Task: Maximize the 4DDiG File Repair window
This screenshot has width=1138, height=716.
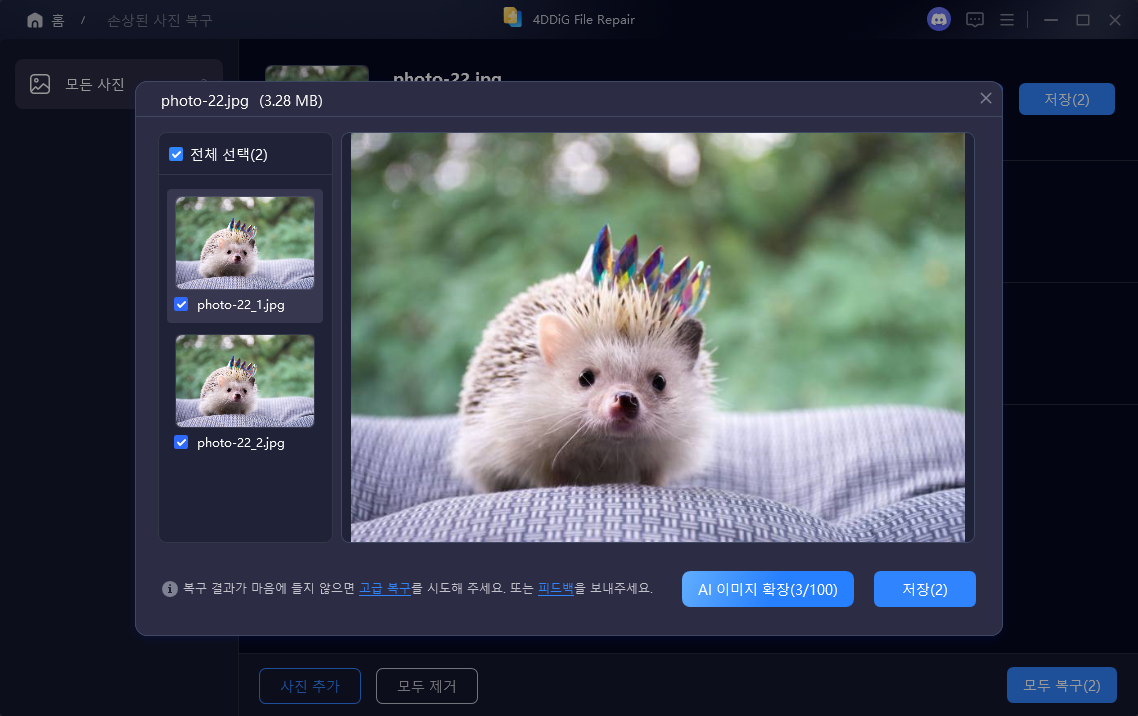Action: point(1083,20)
